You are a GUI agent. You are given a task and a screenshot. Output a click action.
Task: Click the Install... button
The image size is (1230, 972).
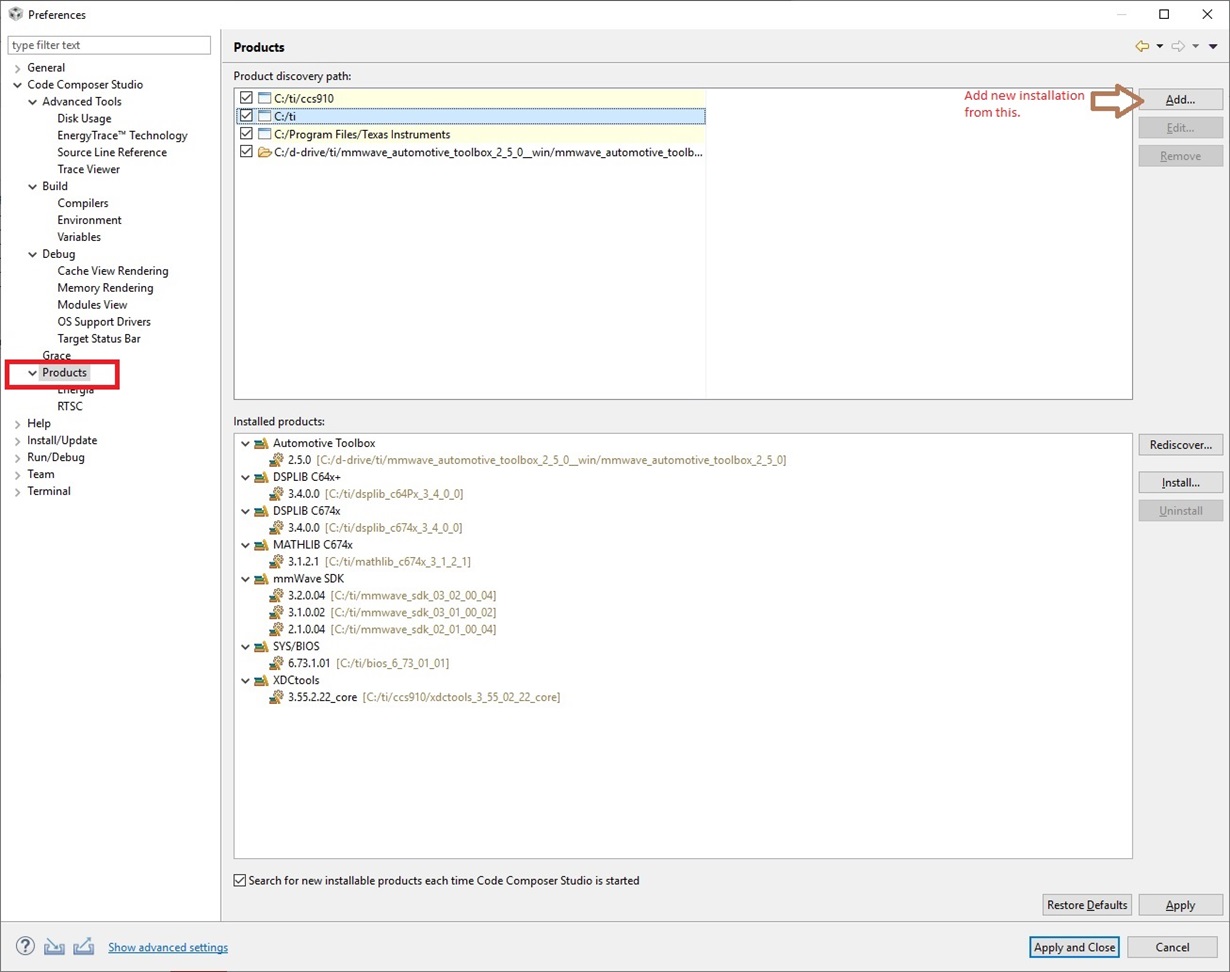click(x=1180, y=483)
